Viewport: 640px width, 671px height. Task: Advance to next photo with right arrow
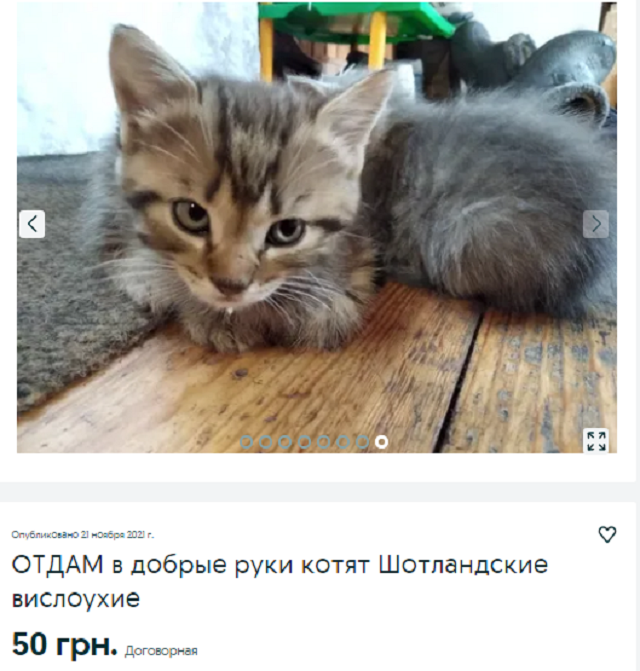pyautogui.click(x=596, y=224)
